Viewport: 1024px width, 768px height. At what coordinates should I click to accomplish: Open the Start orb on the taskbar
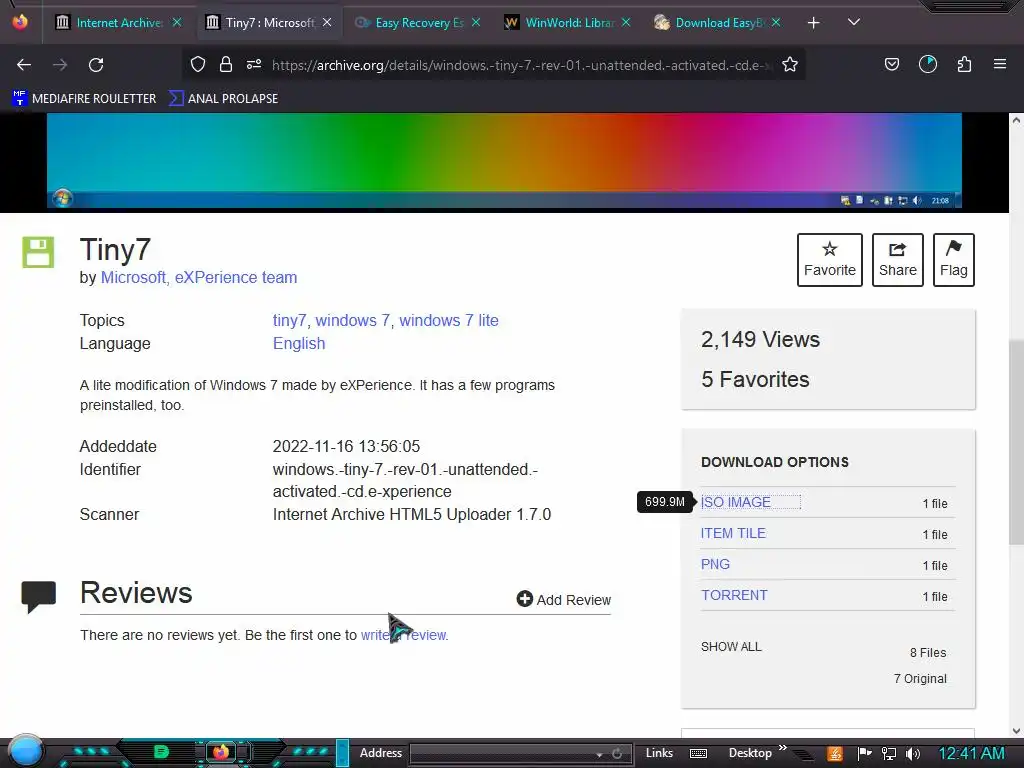coord(26,751)
